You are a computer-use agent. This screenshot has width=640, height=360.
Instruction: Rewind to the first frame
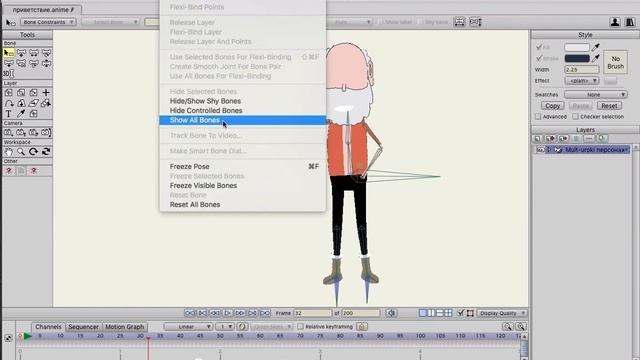pyautogui.click(x=190, y=313)
